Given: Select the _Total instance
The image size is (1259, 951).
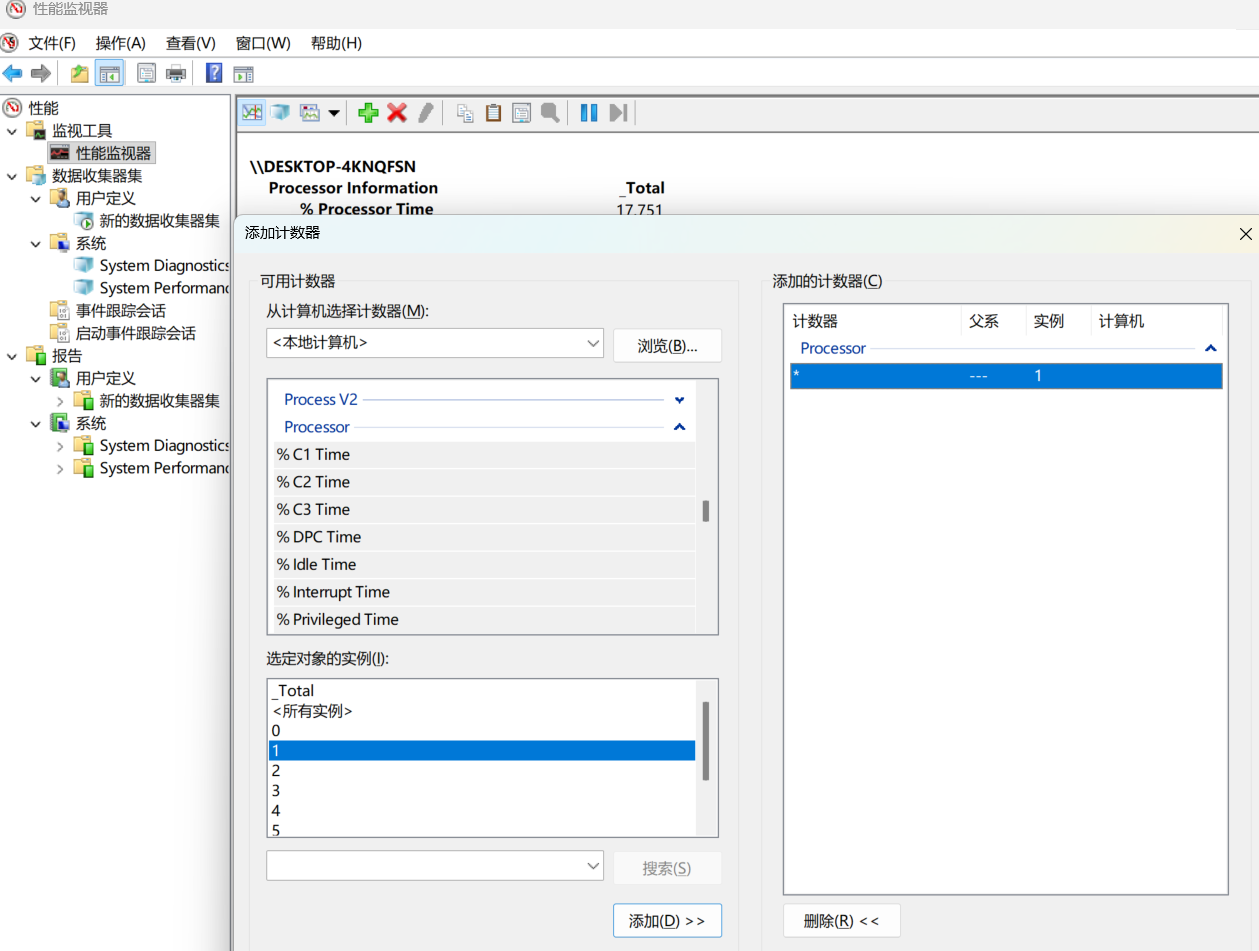Looking at the screenshot, I should [482, 691].
